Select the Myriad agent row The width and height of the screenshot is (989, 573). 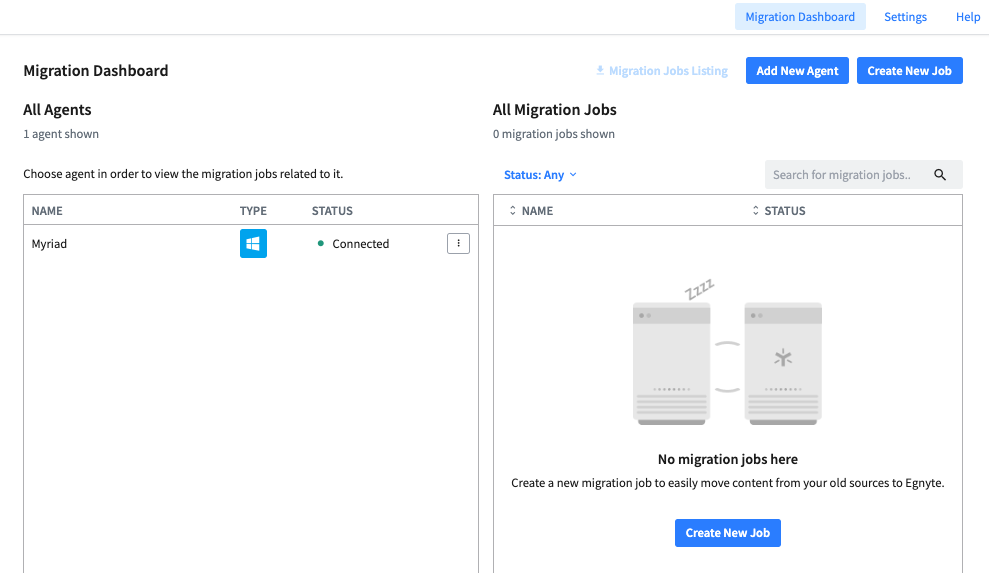coord(251,244)
